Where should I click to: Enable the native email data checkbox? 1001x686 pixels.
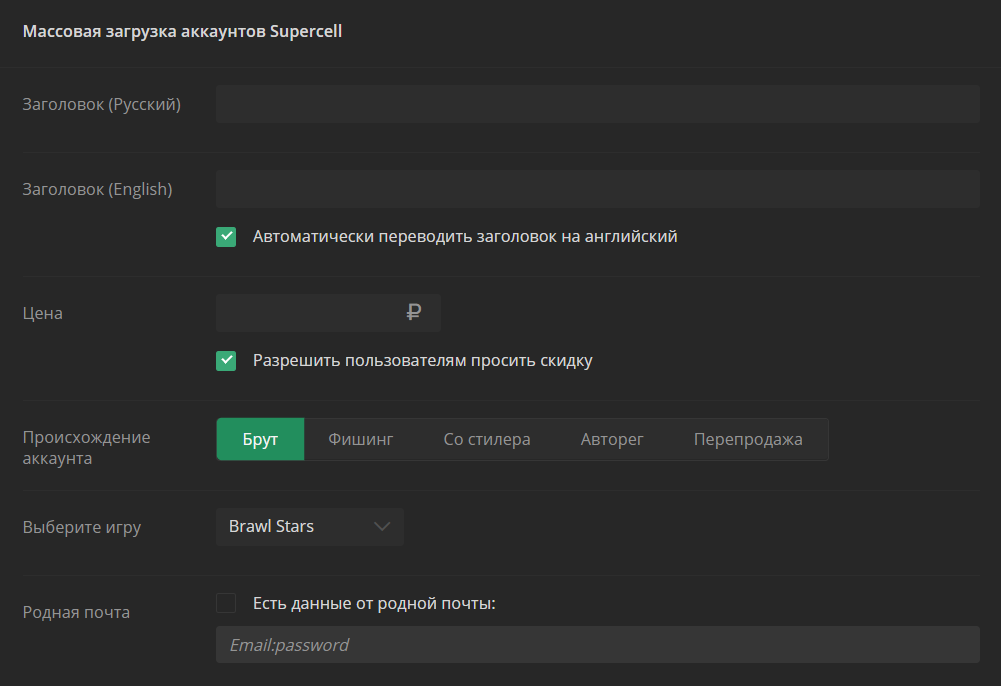click(226, 603)
